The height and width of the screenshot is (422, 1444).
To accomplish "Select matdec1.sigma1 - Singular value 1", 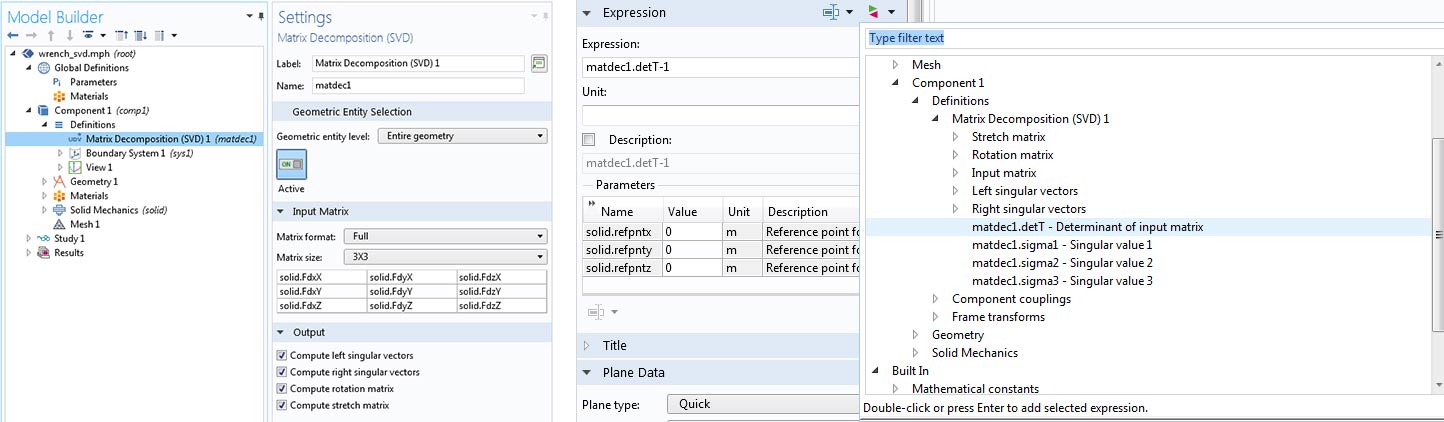I will 1061,245.
